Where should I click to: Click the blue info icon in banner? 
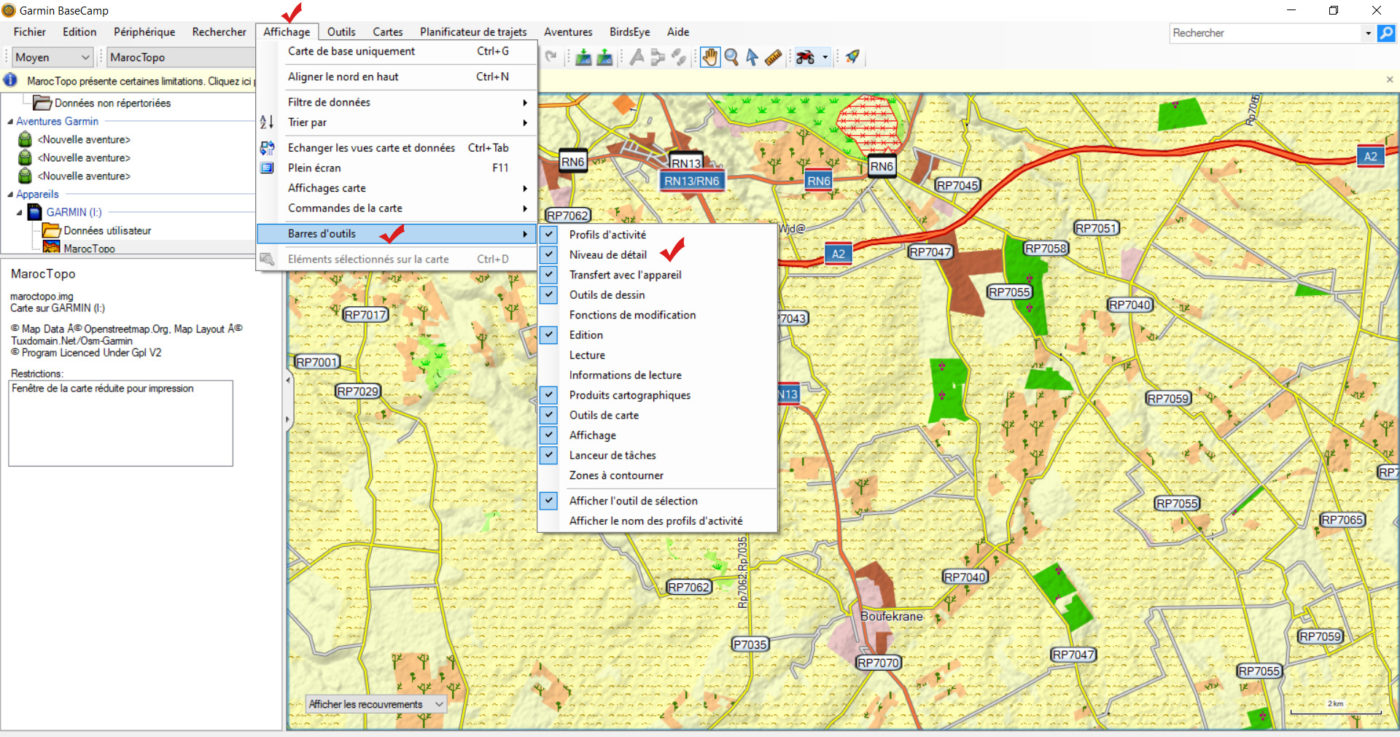point(10,80)
